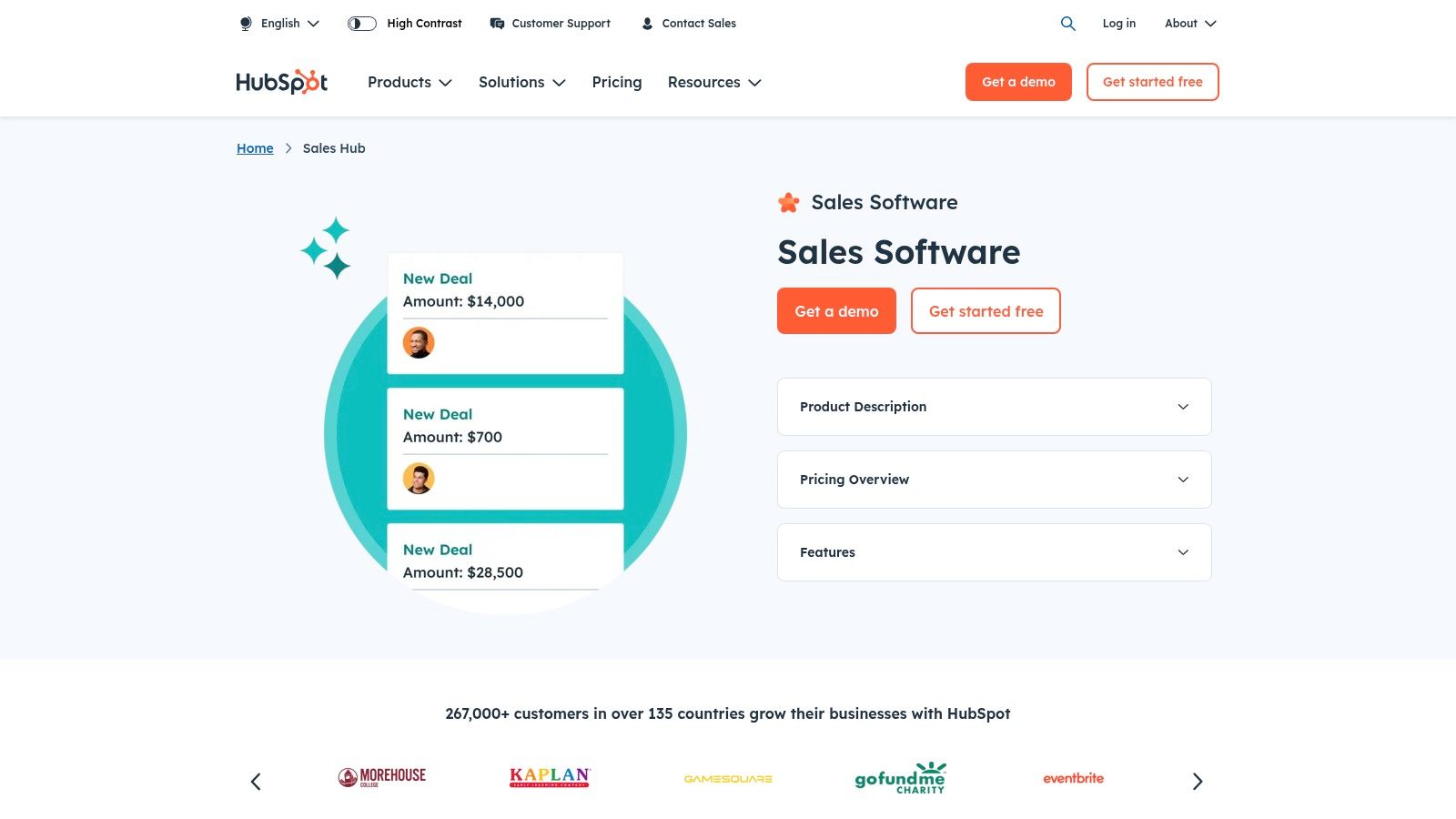The height and width of the screenshot is (819, 1456).
Task: Click Get started free in the header
Action: (1152, 82)
